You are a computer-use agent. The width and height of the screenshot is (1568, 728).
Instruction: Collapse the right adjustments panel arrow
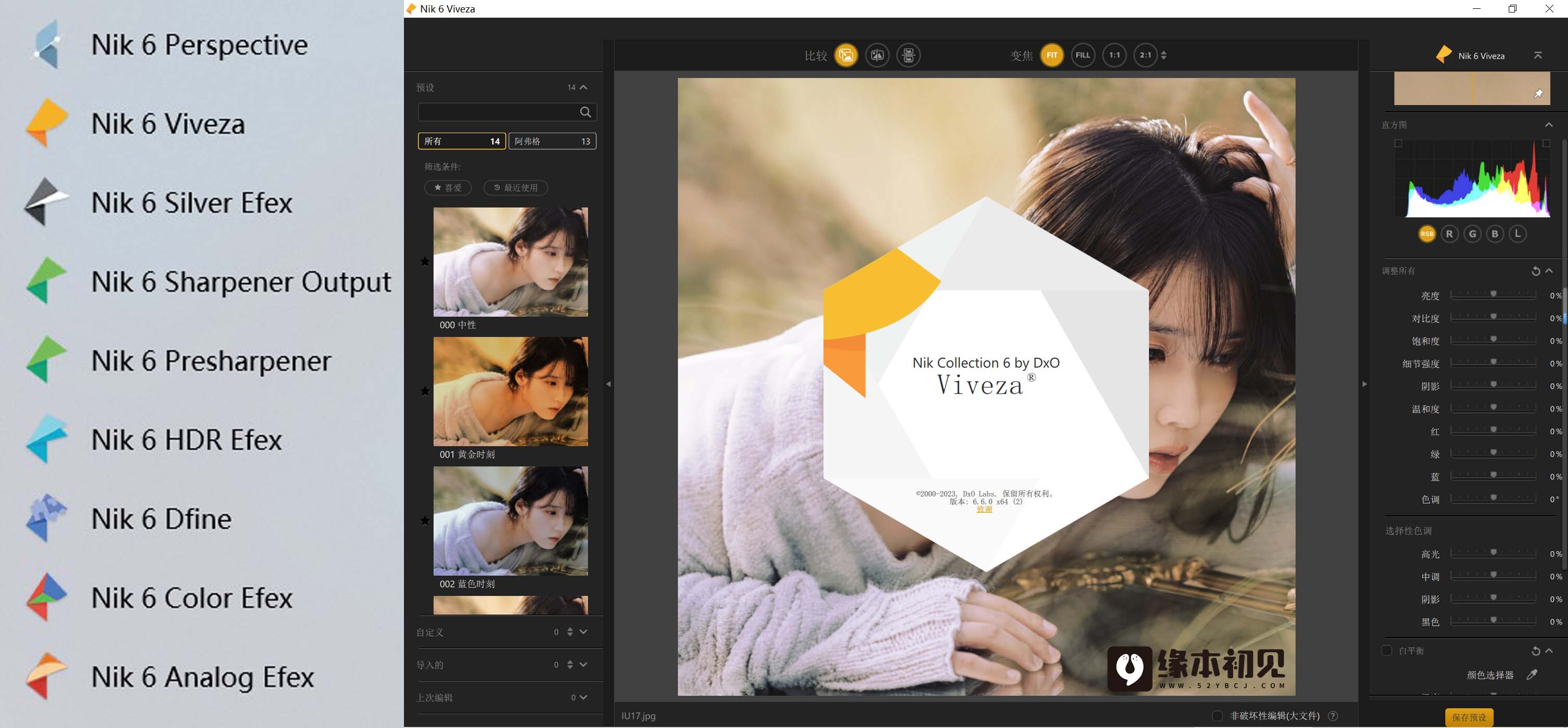(1364, 384)
